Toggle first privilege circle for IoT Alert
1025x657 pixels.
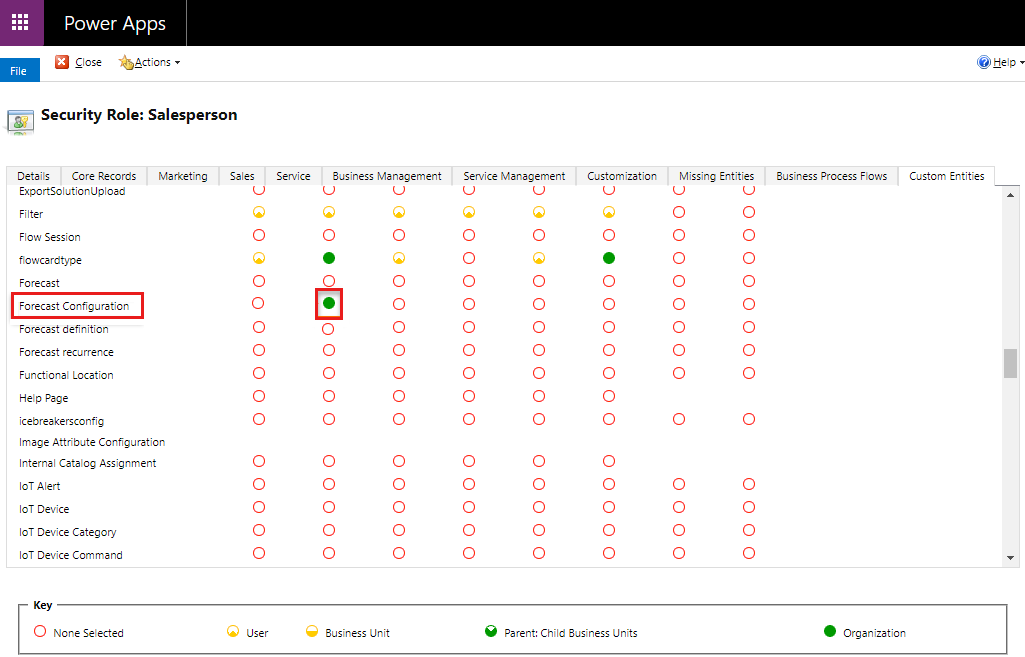259,484
